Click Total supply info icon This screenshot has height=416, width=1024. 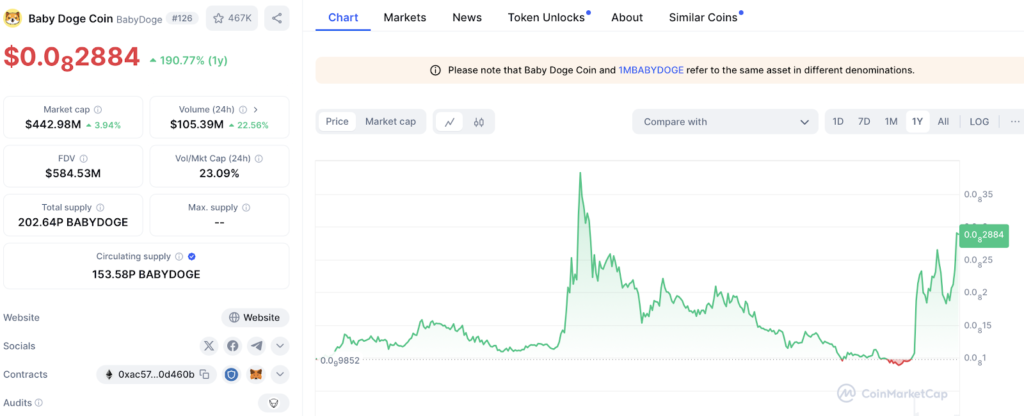tap(100, 208)
